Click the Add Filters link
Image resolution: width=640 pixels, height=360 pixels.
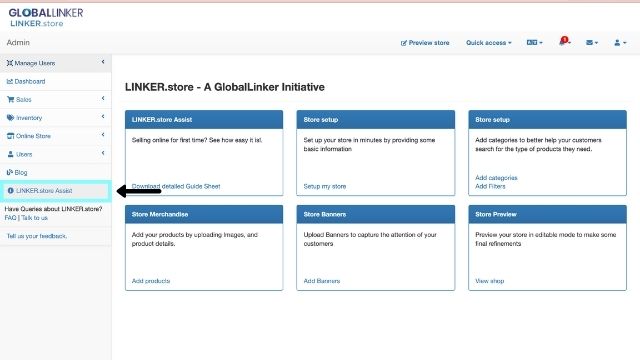(x=490, y=186)
